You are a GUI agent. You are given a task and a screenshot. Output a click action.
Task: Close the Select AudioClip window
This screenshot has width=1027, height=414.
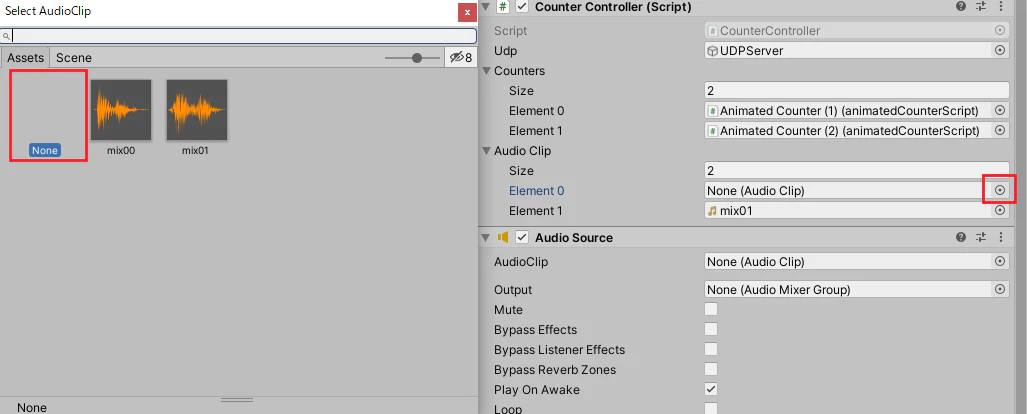pos(466,12)
